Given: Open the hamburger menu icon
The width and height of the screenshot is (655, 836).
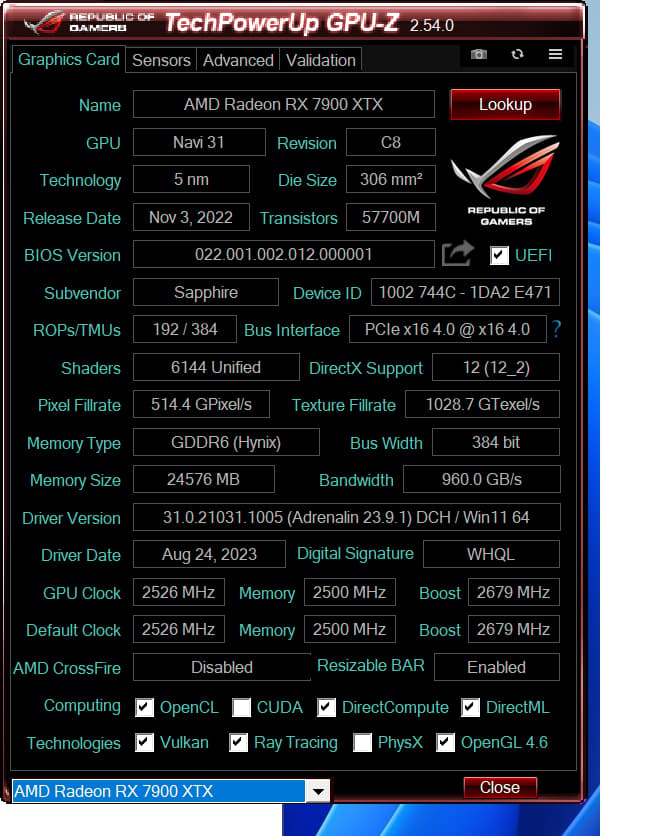Looking at the screenshot, I should click(555, 54).
